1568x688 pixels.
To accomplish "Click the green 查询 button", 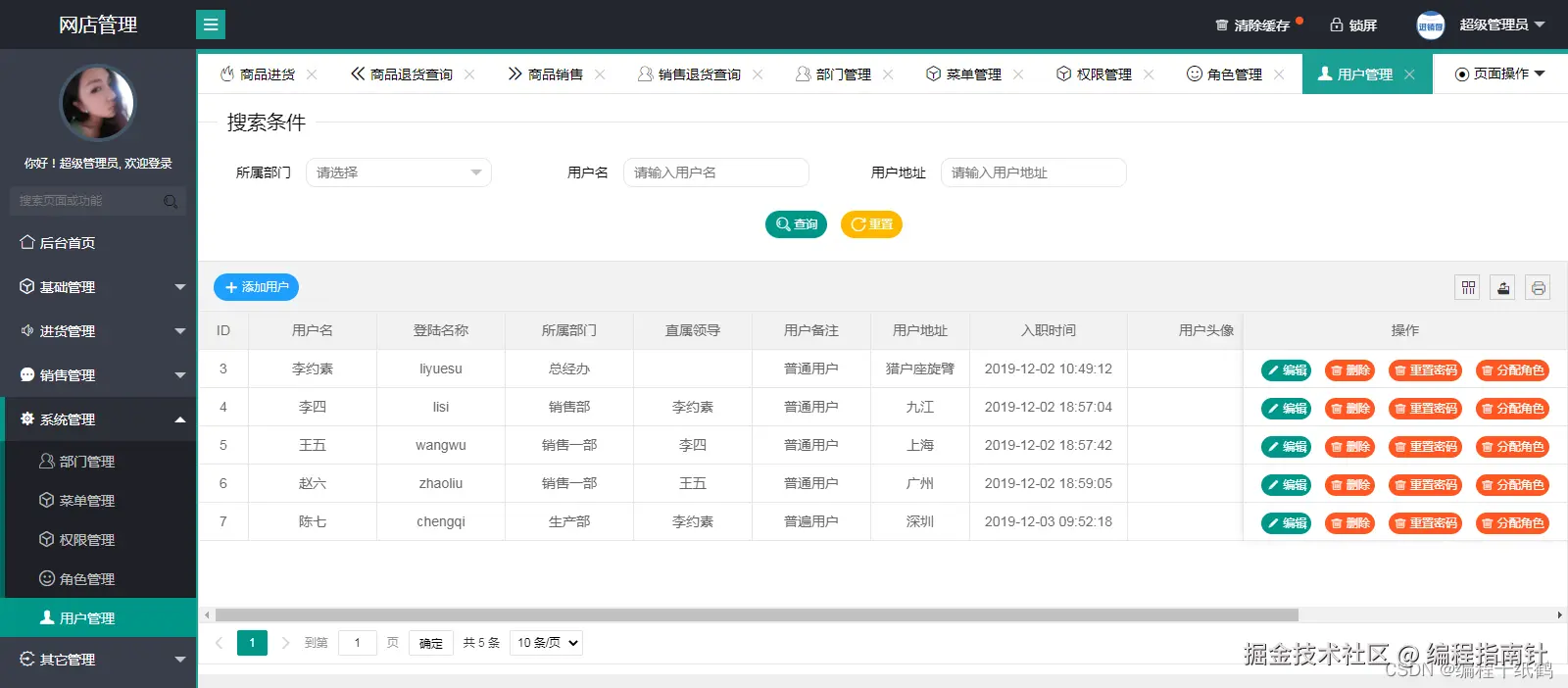I will point(796,224).
